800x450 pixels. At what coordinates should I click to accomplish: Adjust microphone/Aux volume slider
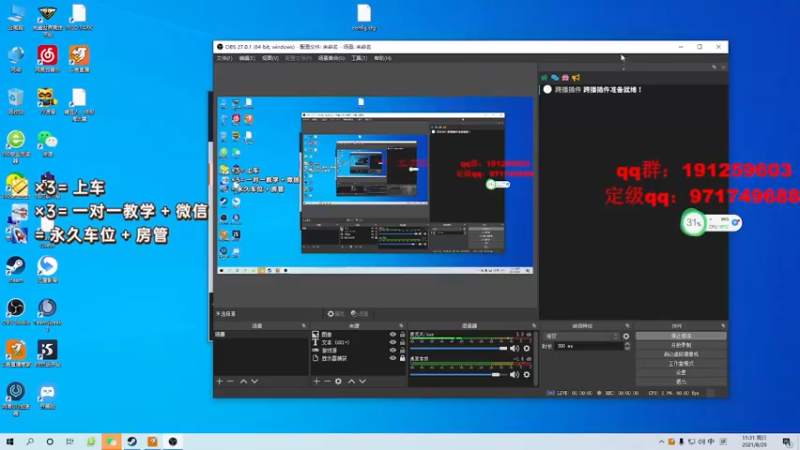[459, 348]
